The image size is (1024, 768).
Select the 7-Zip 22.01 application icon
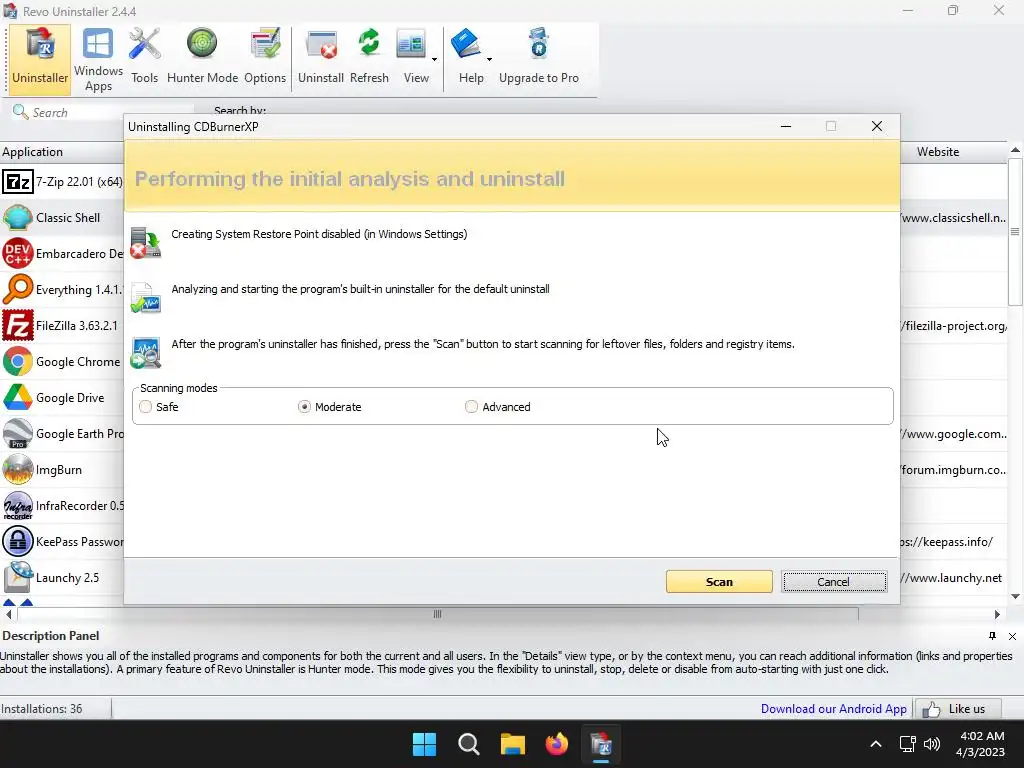18,182
